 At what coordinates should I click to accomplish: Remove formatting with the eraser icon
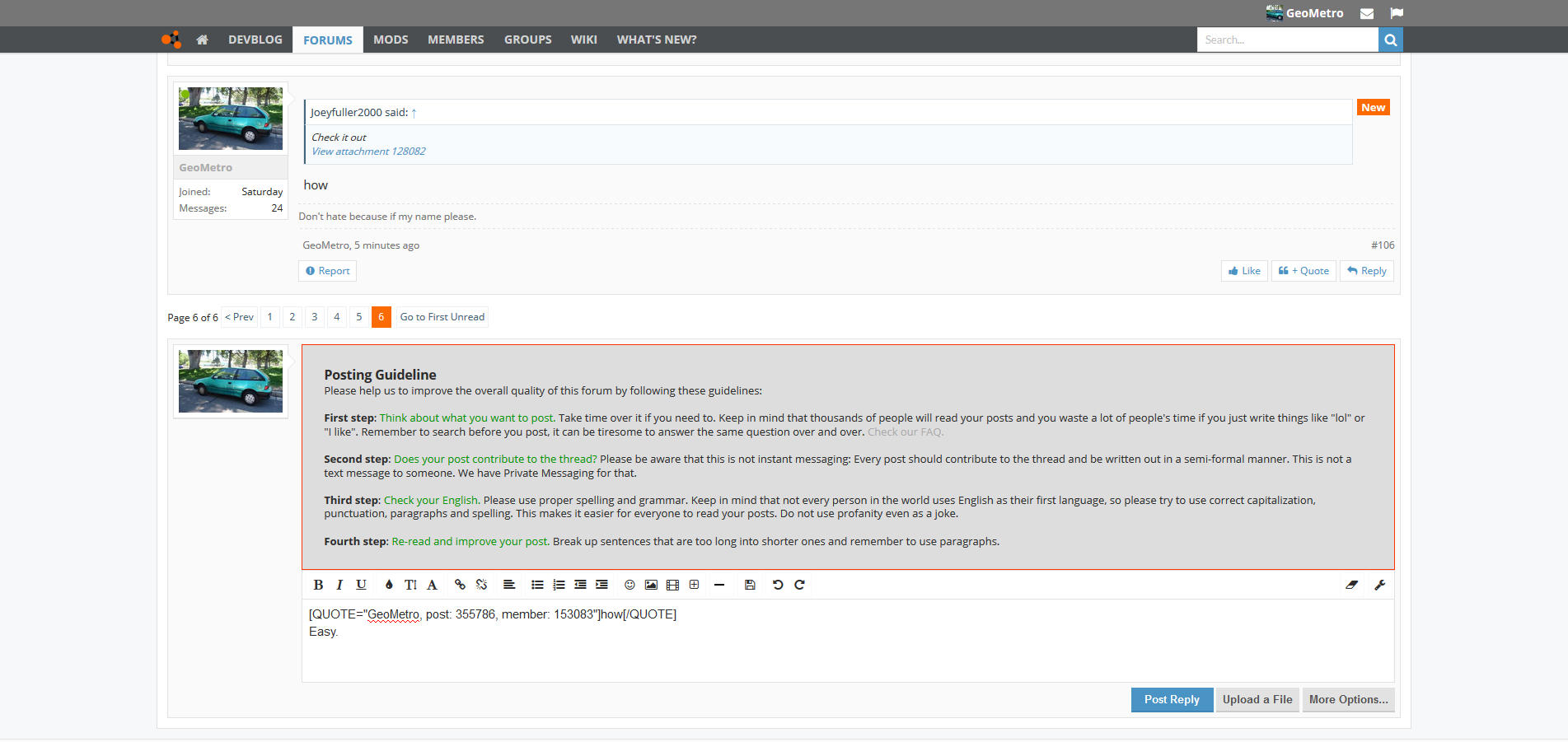click(1351, 585)
